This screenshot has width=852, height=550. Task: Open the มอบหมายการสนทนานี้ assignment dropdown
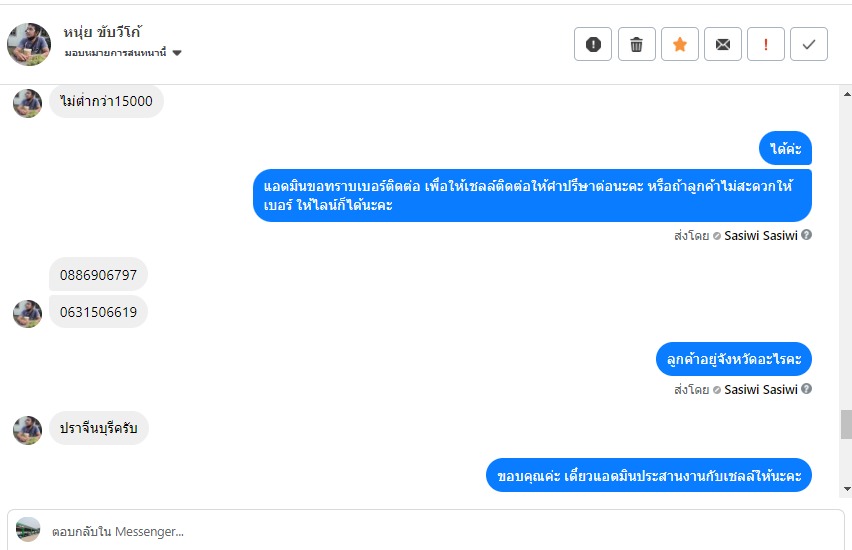[x=177, y=53]
